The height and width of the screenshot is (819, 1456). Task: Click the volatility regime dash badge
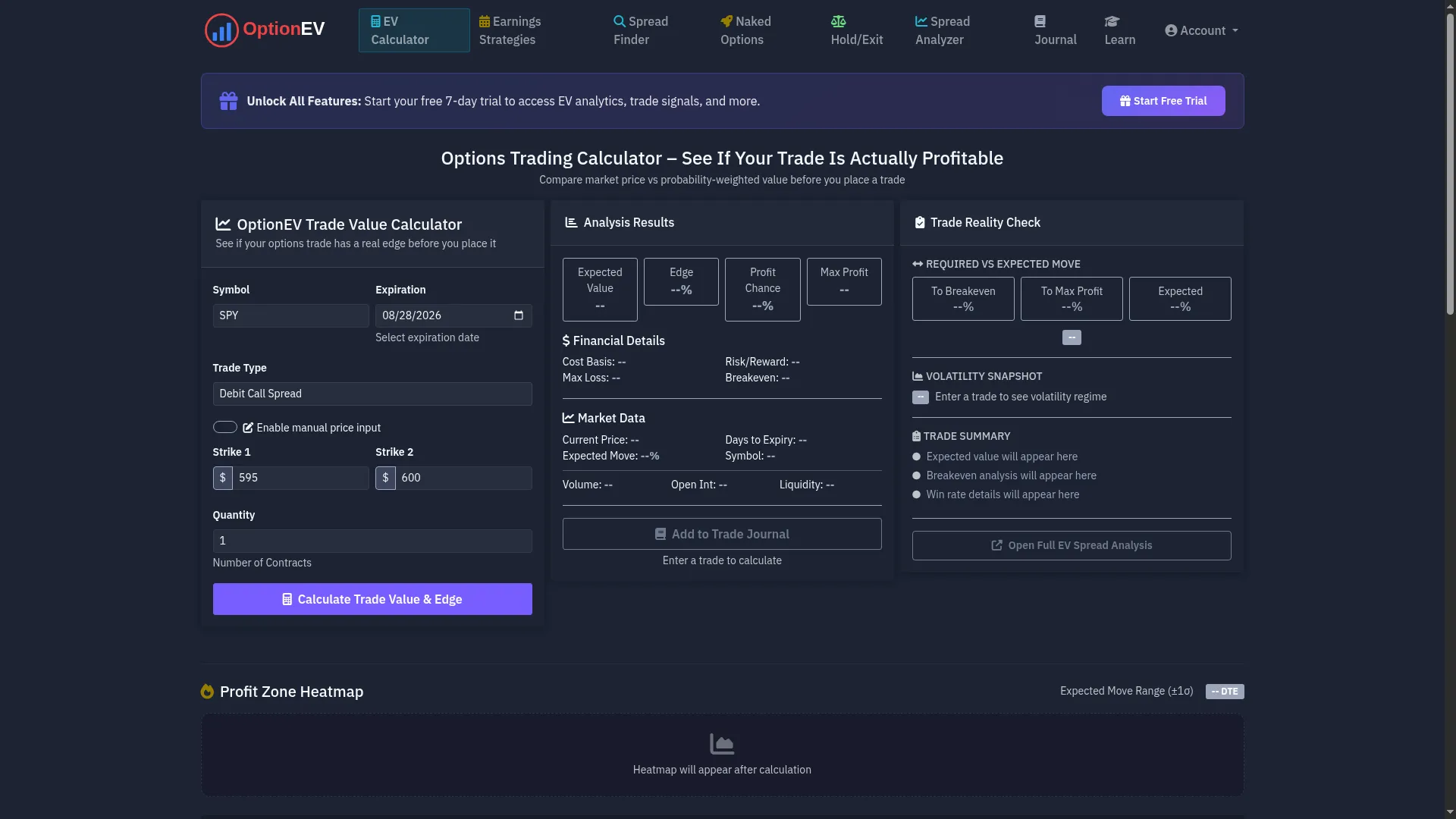921,397
